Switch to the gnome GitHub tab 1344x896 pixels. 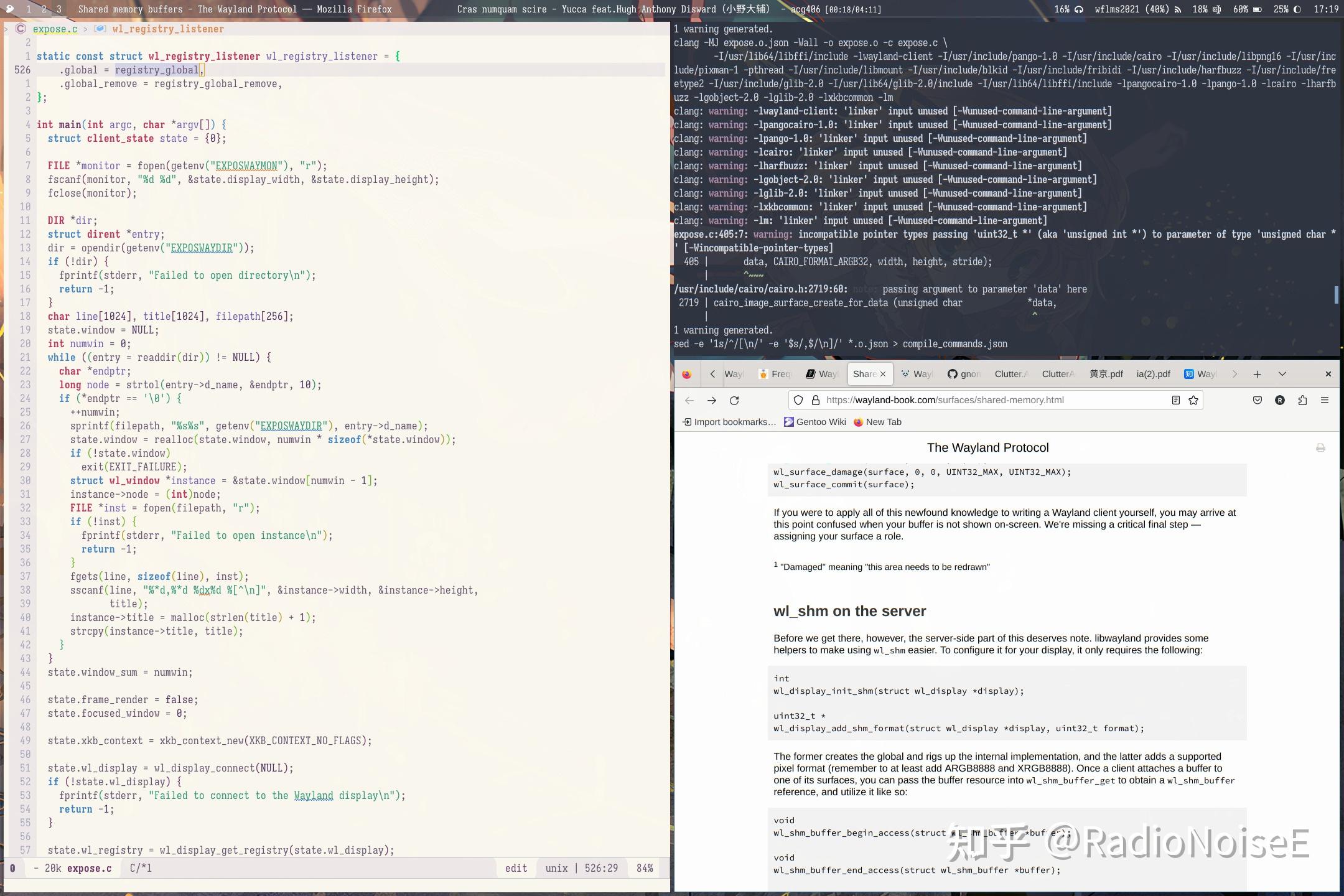coord(964,374)
